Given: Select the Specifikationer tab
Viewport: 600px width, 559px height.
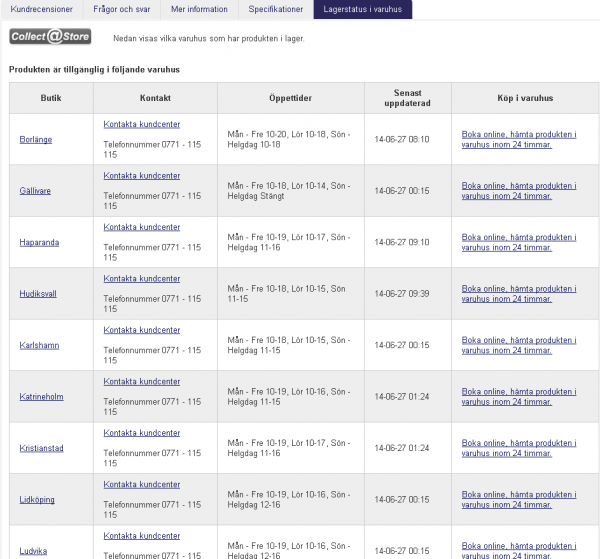Looking at the screenshot, I should click(x=276, y=9).
